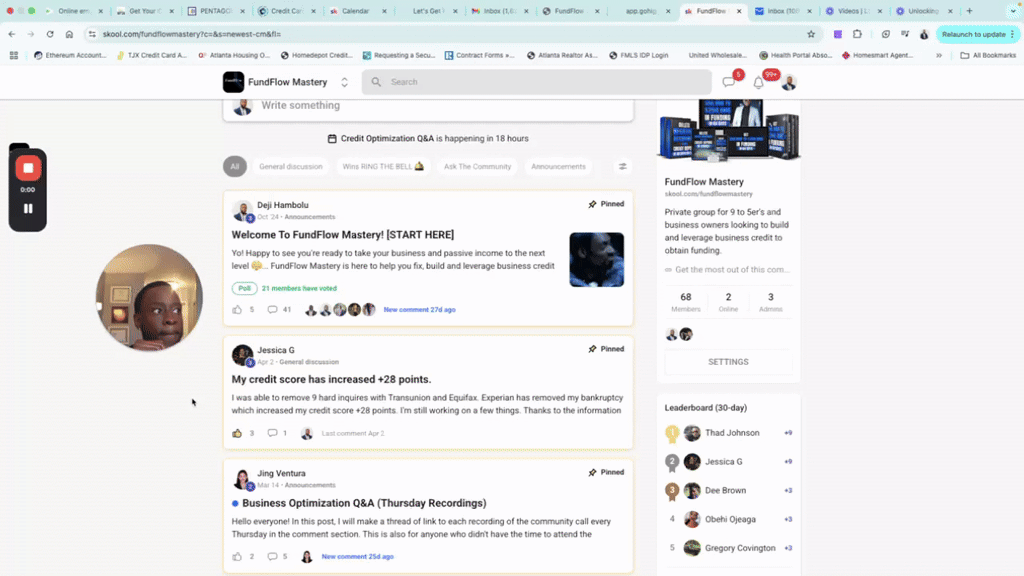Click the Pinned icon on Deji's post
Viewport: 1024px width, 576px height.
point(592,204)
